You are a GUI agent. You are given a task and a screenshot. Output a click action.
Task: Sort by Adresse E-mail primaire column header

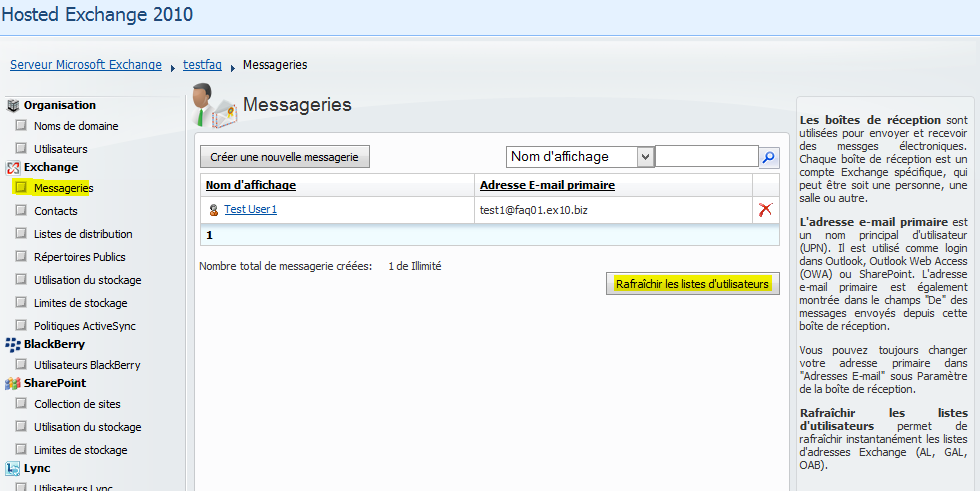547,185
